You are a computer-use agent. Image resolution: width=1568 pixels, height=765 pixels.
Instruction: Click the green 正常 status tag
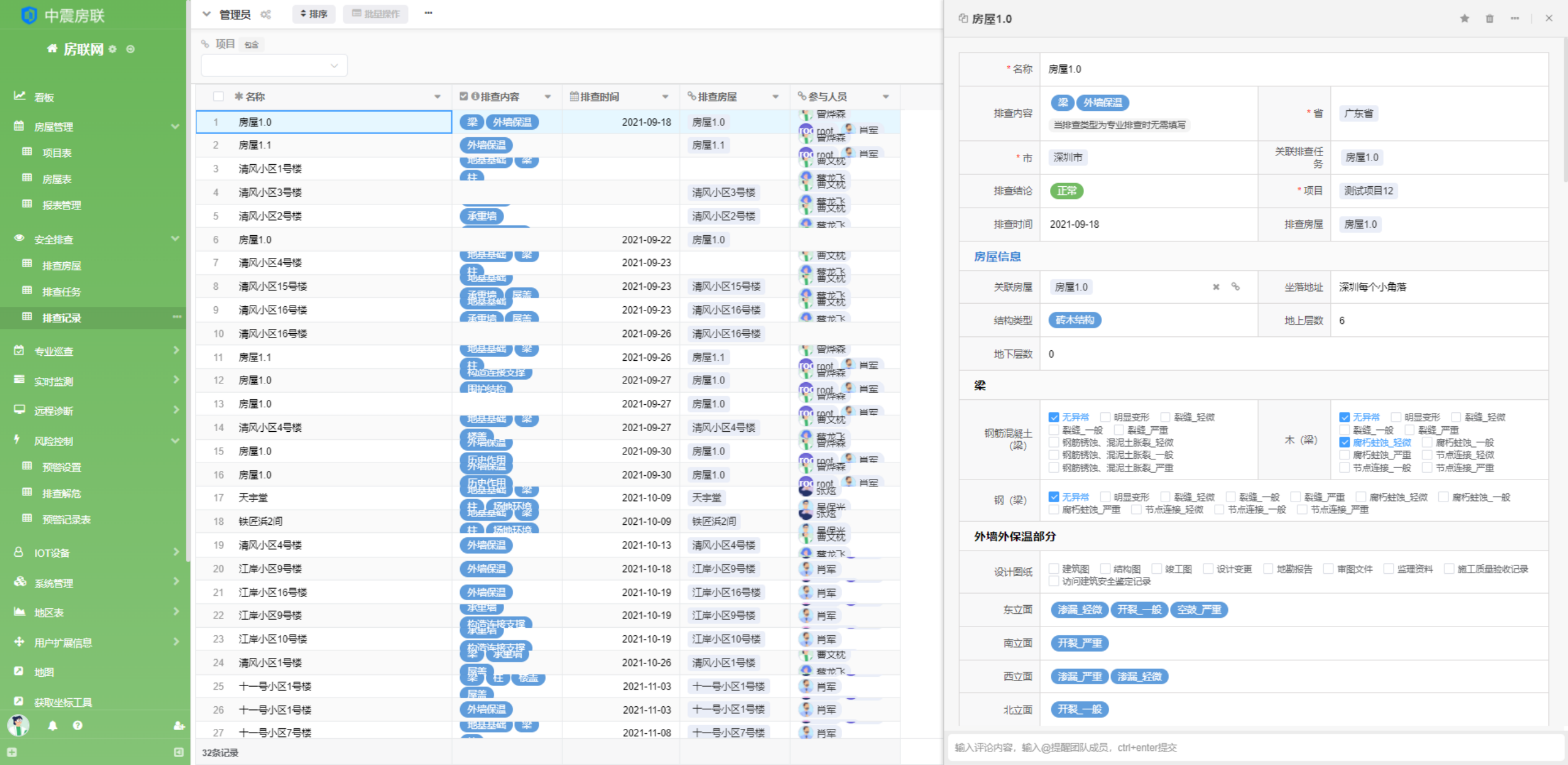[x=1066, y=190]
